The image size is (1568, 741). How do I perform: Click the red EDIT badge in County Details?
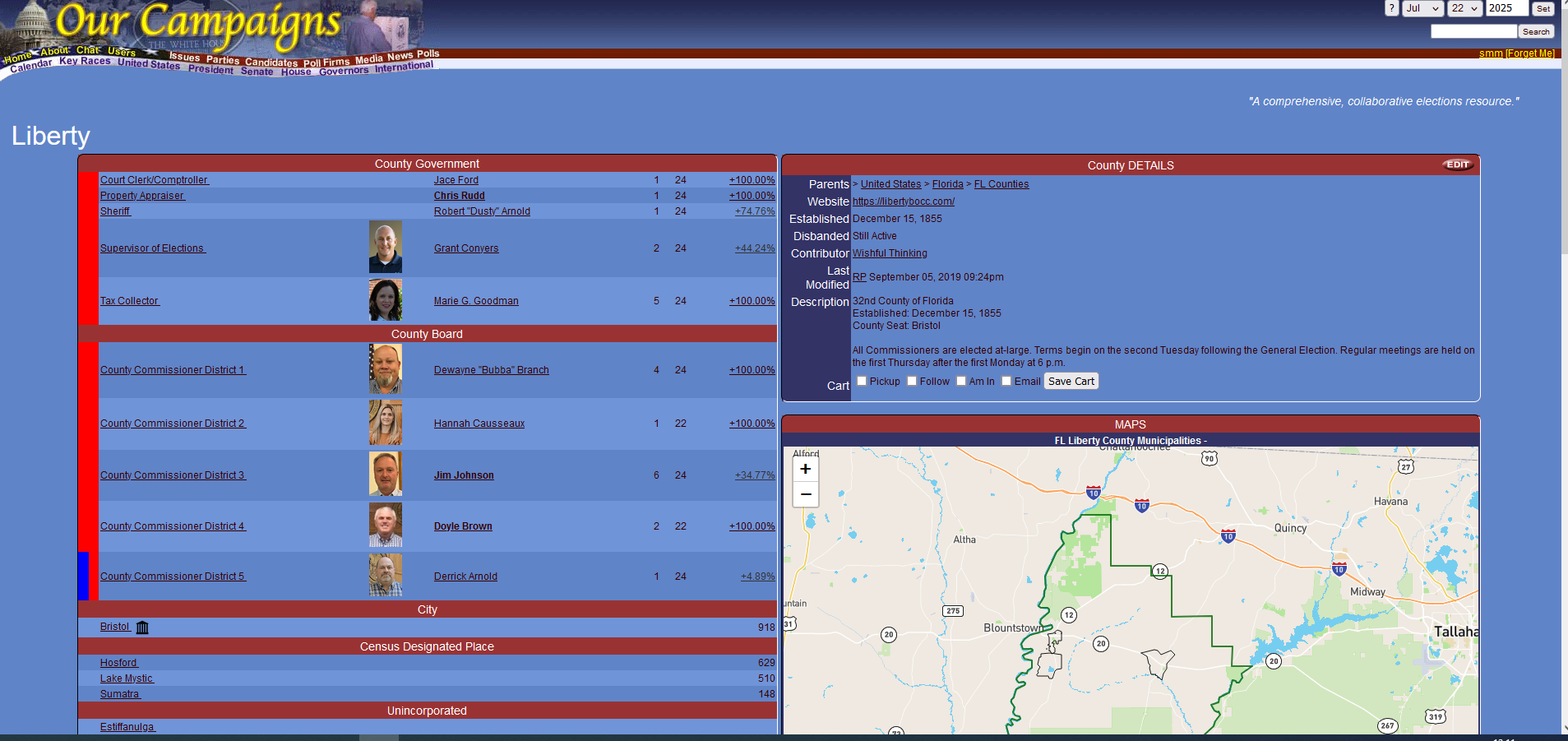point(1457,164)
